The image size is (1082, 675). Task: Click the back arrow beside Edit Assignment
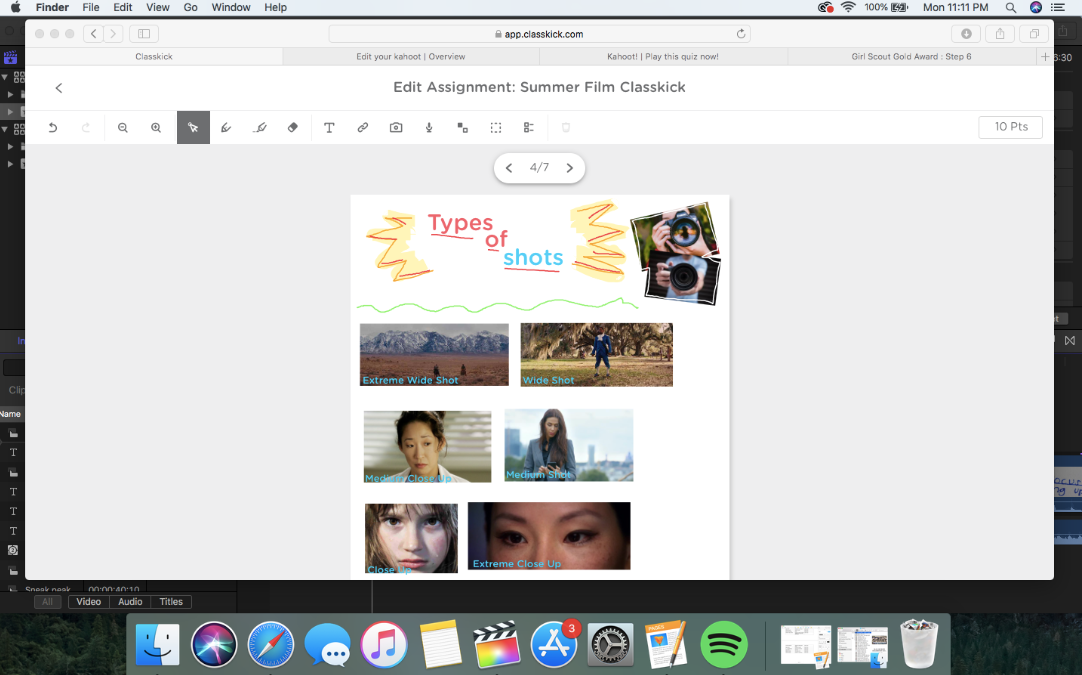click(x=59, y=88)
